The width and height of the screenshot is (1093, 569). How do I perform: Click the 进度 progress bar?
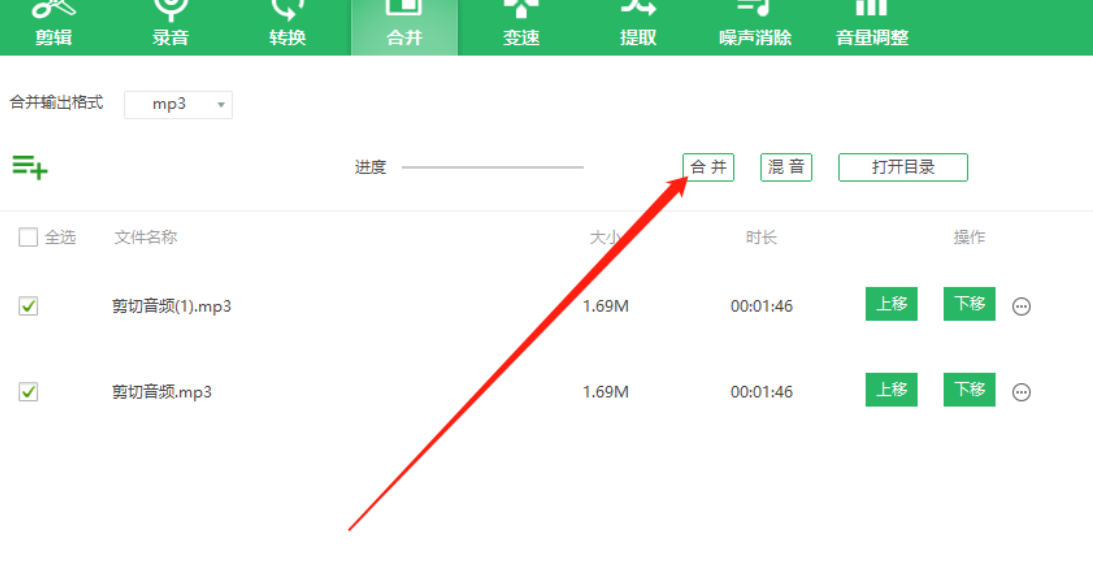point(492,167)
